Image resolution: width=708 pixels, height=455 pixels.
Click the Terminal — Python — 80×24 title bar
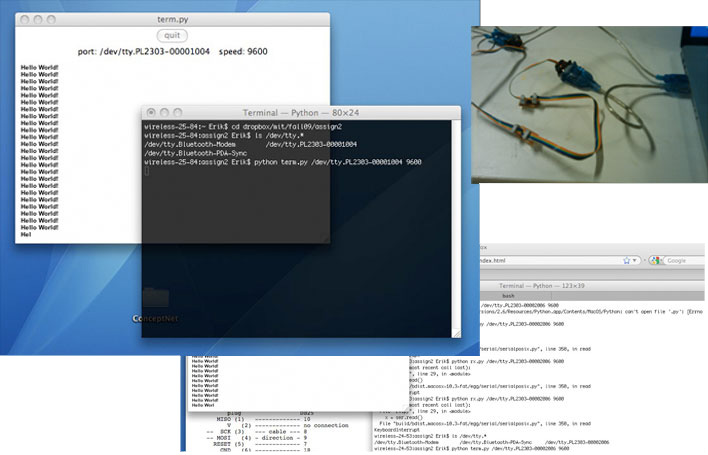tap(302, 113)
